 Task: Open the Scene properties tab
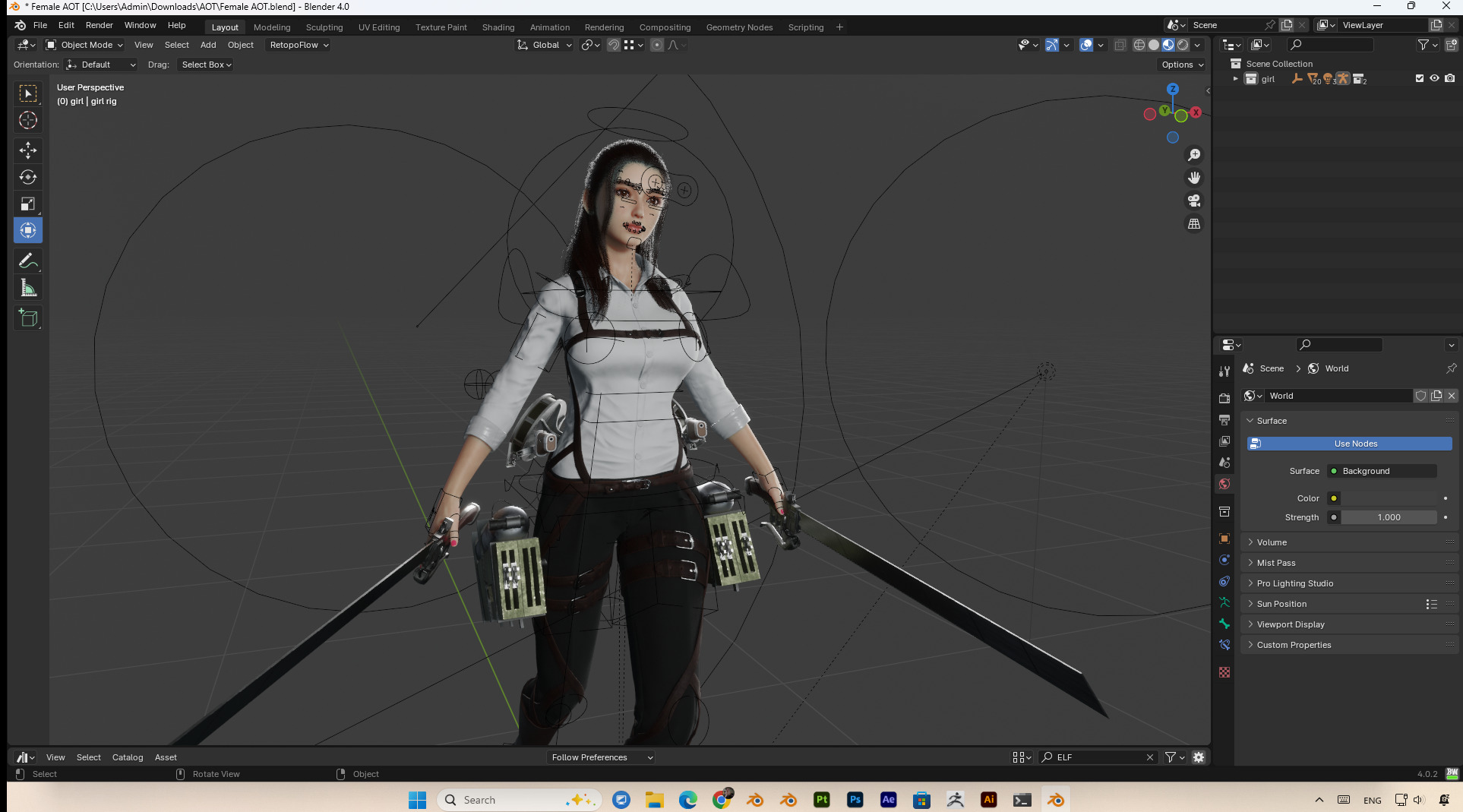tap(1224, 462)
